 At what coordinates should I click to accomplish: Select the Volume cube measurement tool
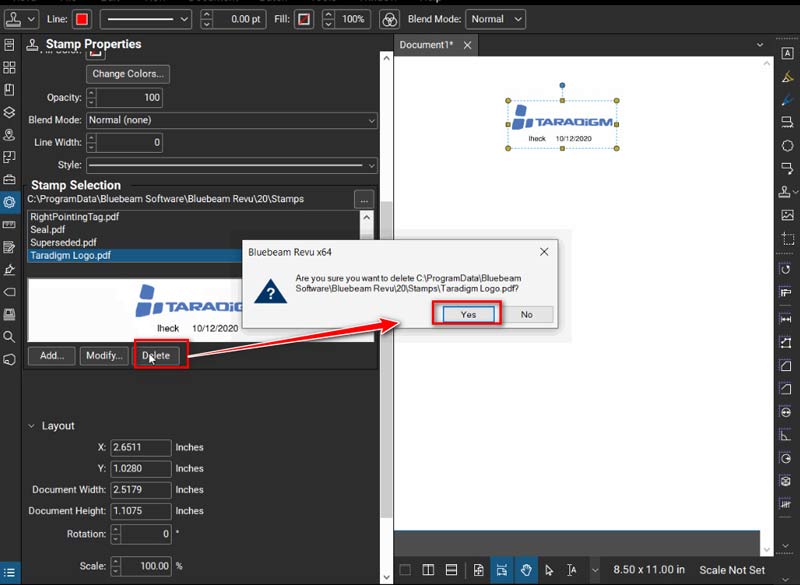786,481
